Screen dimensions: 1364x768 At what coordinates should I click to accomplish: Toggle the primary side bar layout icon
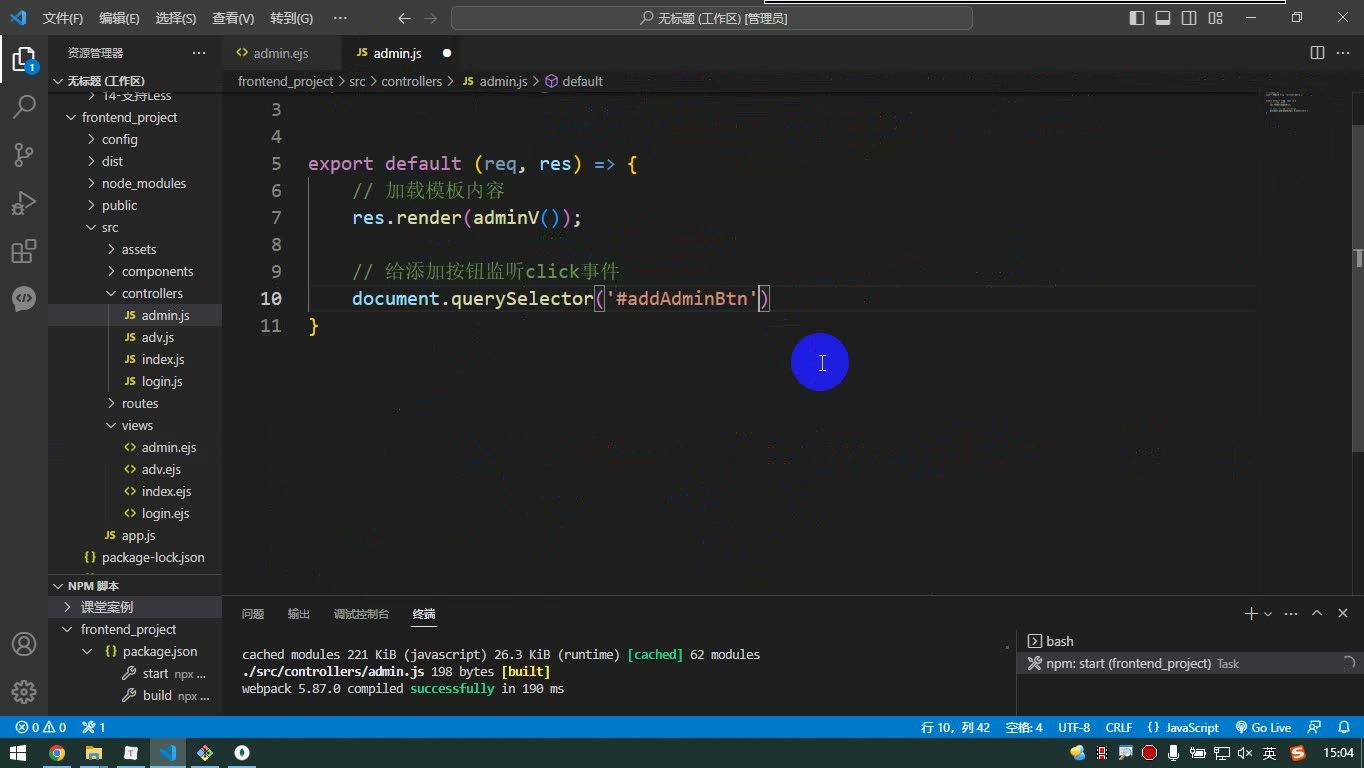pyautogui.click(x=1137, y=18)
